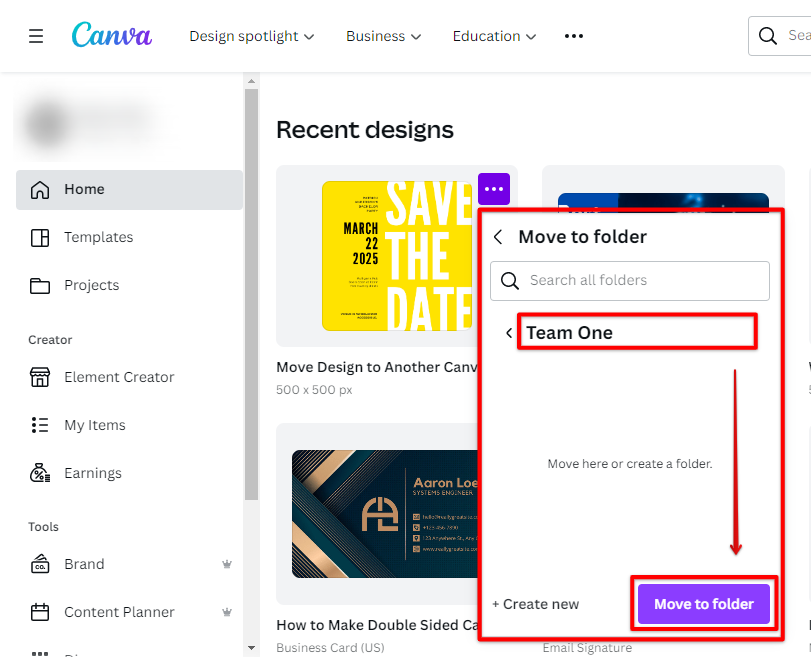Collapse the Team One folder row

(509, 333)
